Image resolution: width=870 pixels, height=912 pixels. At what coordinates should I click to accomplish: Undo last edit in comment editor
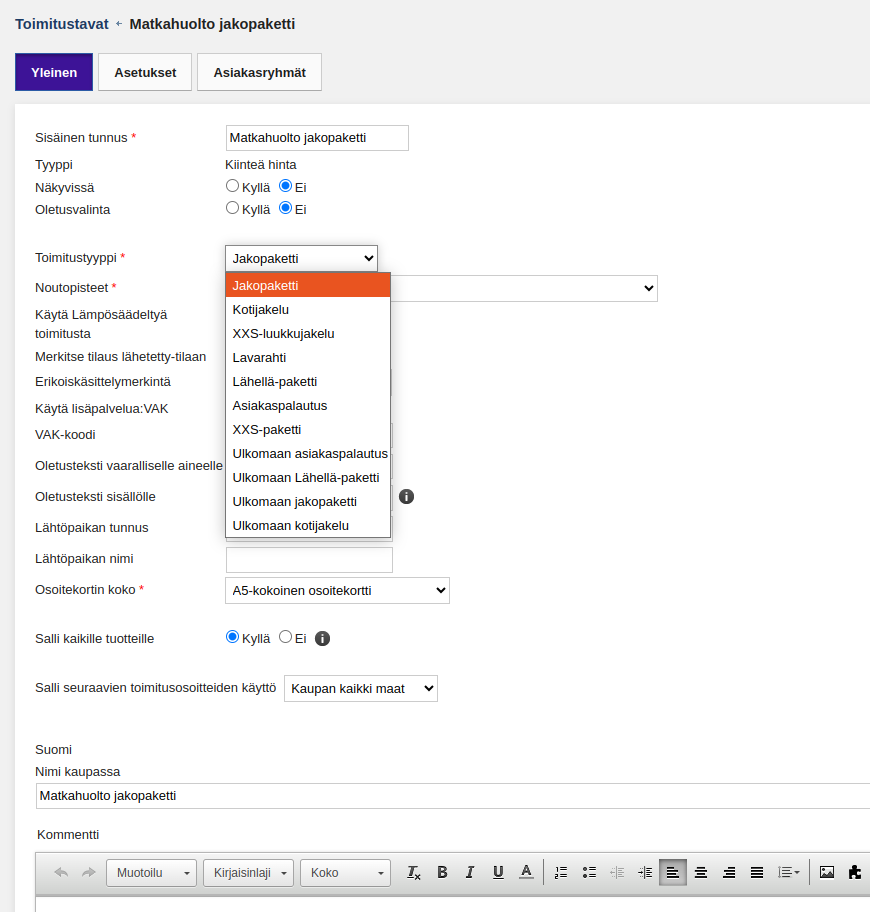click(x=61, y=872)
